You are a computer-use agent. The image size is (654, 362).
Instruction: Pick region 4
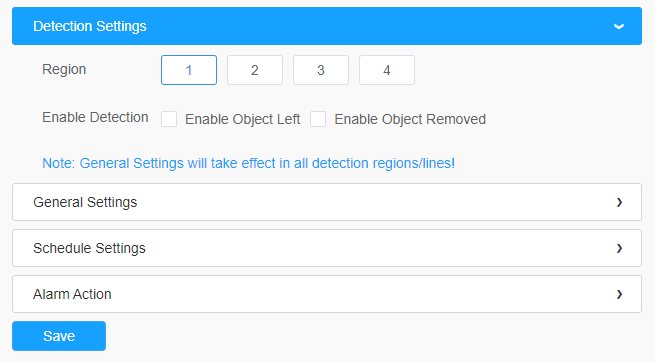387,70
